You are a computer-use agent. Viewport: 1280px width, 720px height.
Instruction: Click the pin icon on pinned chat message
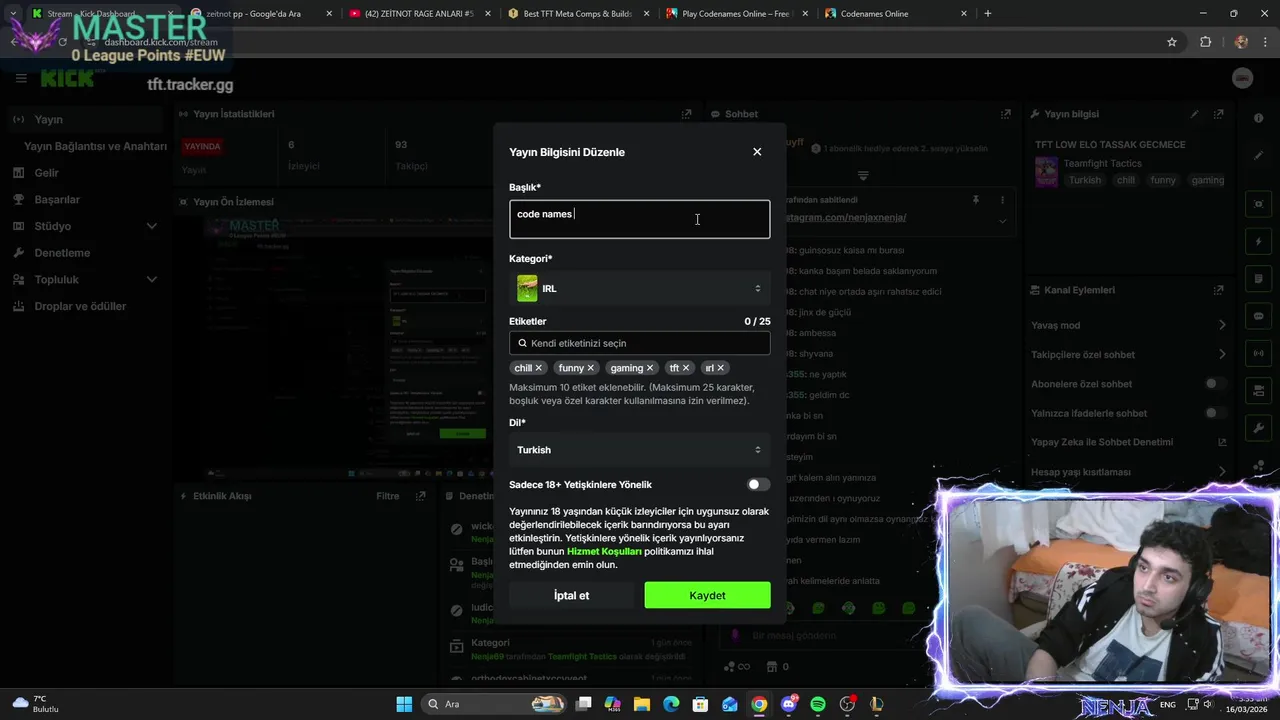(x=975, y=200)
